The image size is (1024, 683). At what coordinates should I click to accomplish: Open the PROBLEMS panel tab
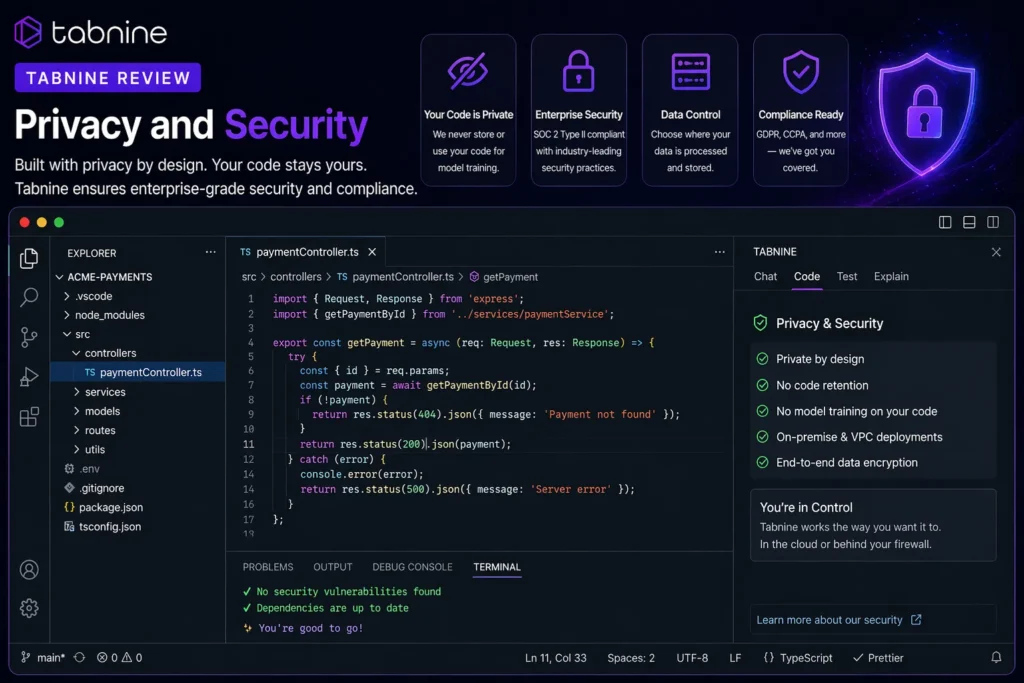click(x=268, y=567)
